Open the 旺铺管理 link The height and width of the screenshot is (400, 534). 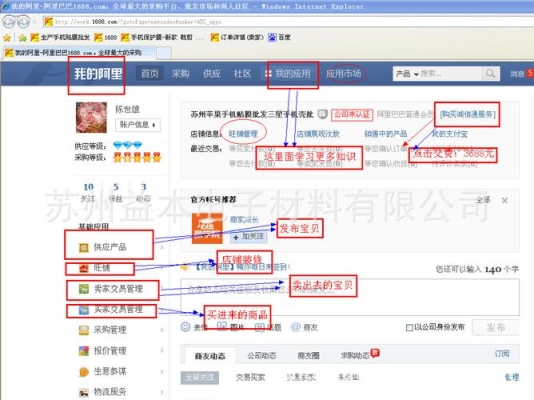pos(243,134)
